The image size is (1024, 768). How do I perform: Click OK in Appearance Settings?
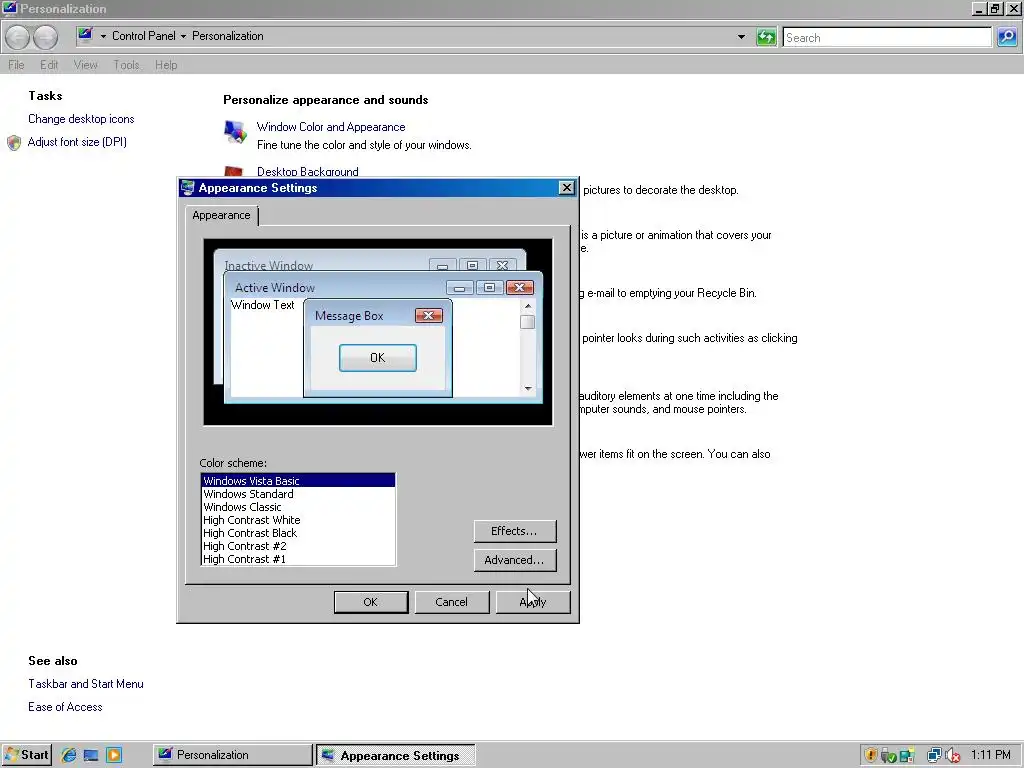pos(371,602)
